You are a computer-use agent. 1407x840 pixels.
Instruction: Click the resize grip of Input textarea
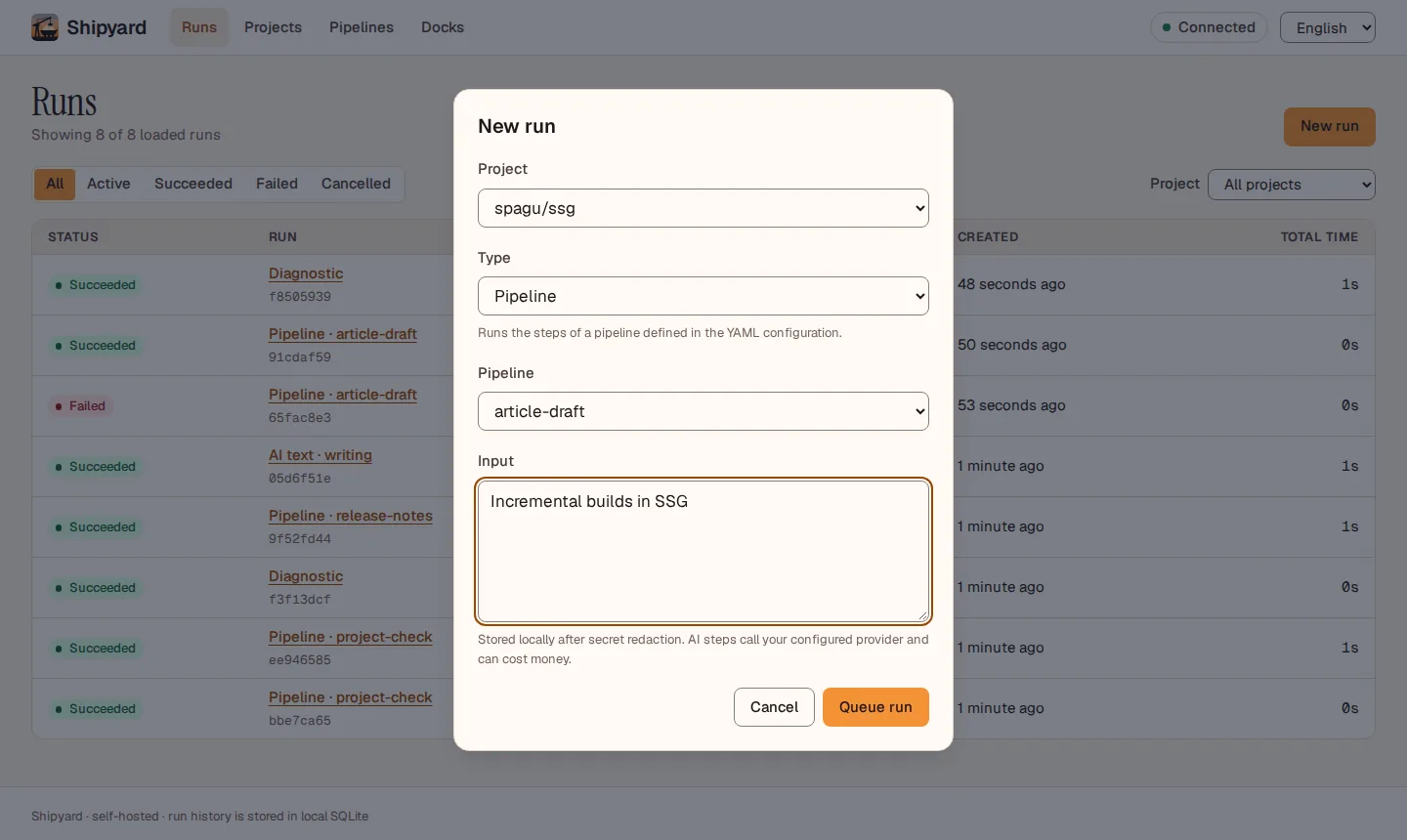[x=921, y=615]
